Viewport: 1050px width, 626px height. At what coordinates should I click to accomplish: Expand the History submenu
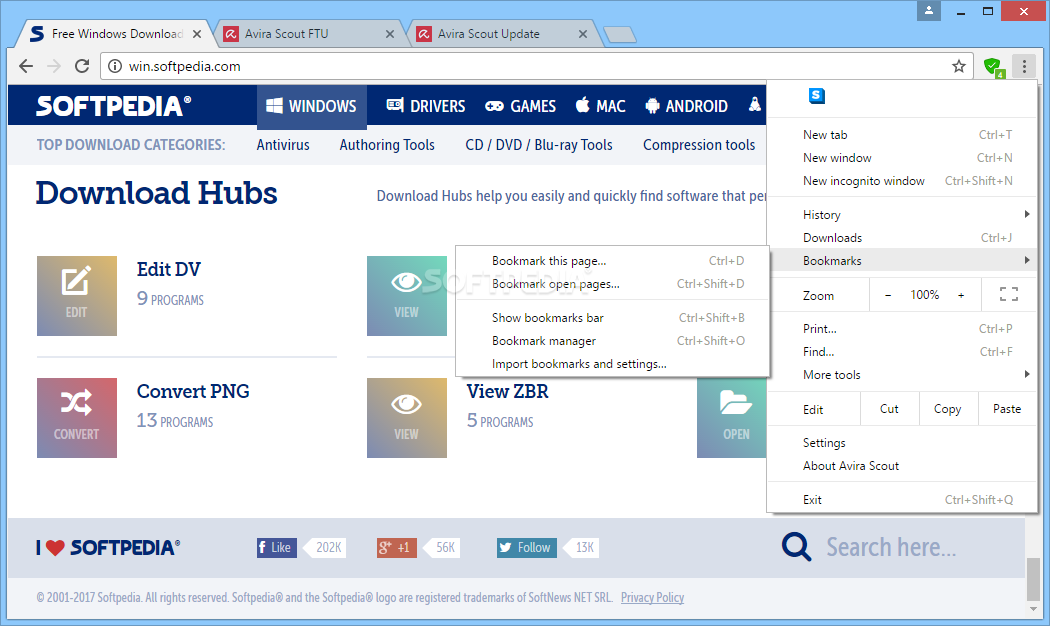click(902, 214)
